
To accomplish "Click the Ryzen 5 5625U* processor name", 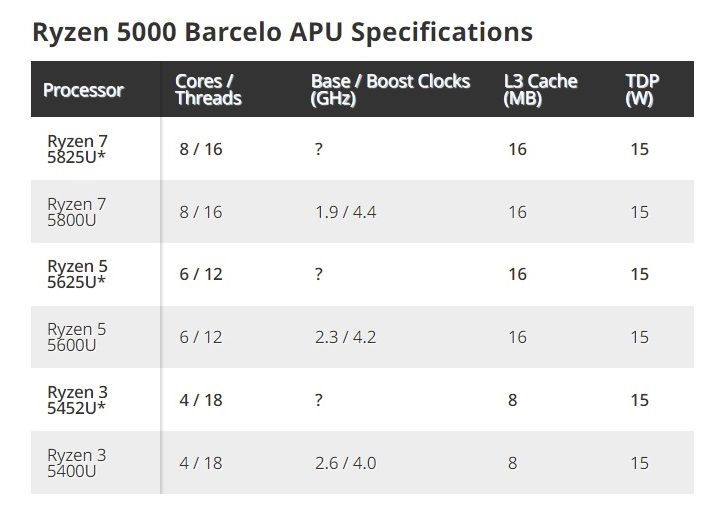I will (77, 274).
